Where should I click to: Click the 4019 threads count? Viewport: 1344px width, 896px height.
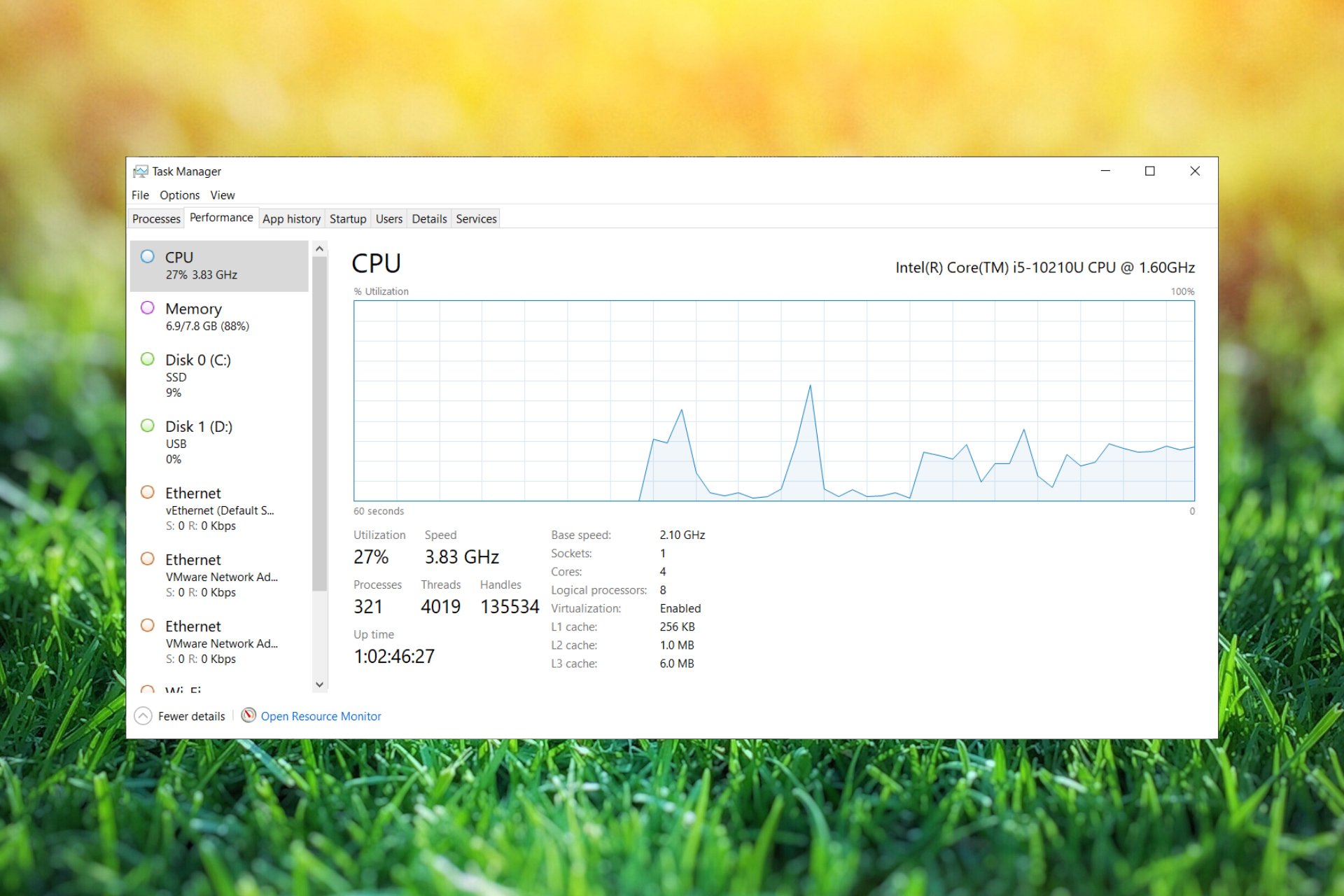click(440, 607)
